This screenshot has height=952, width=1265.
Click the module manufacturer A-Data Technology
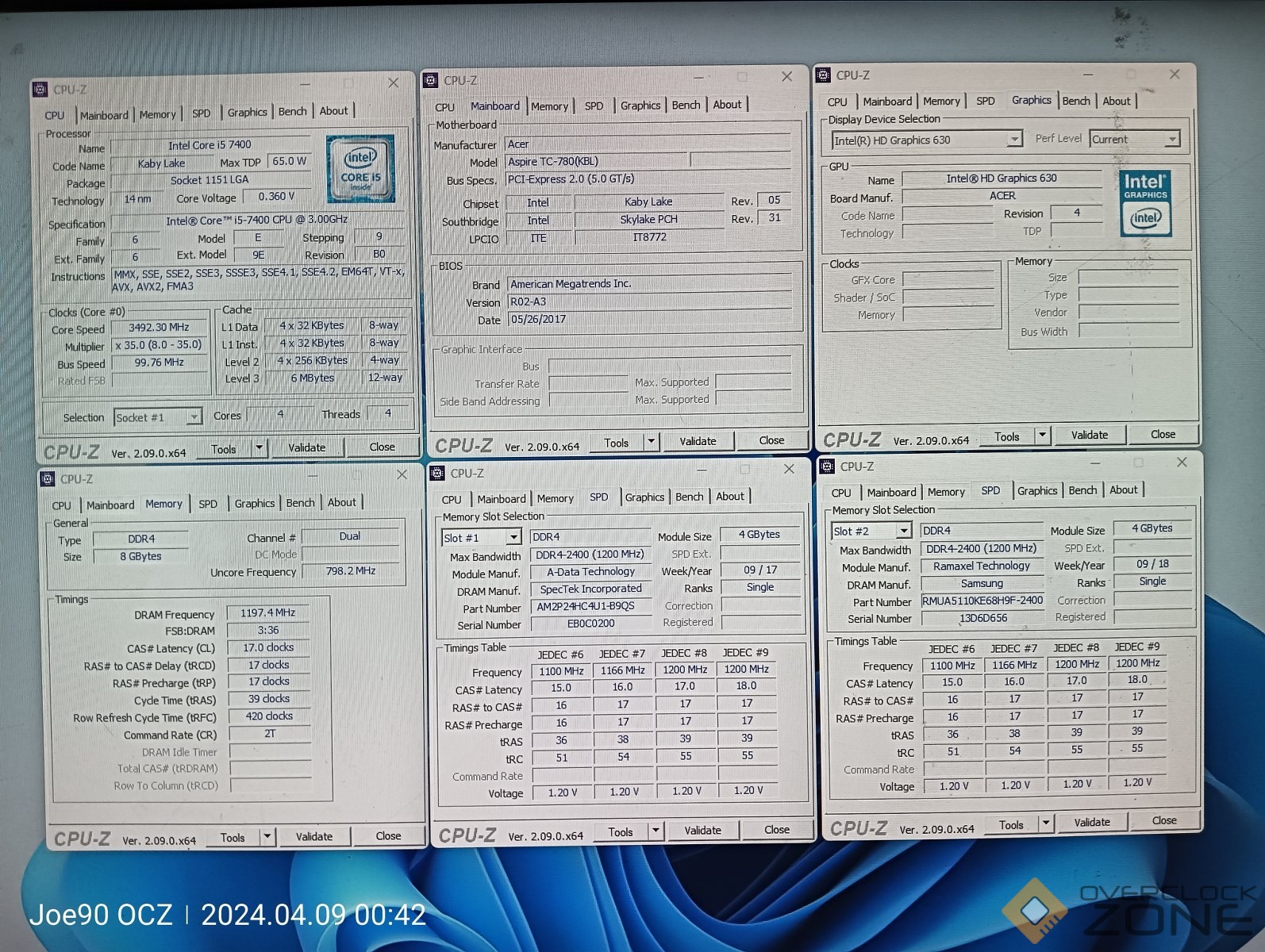(590, 572)
